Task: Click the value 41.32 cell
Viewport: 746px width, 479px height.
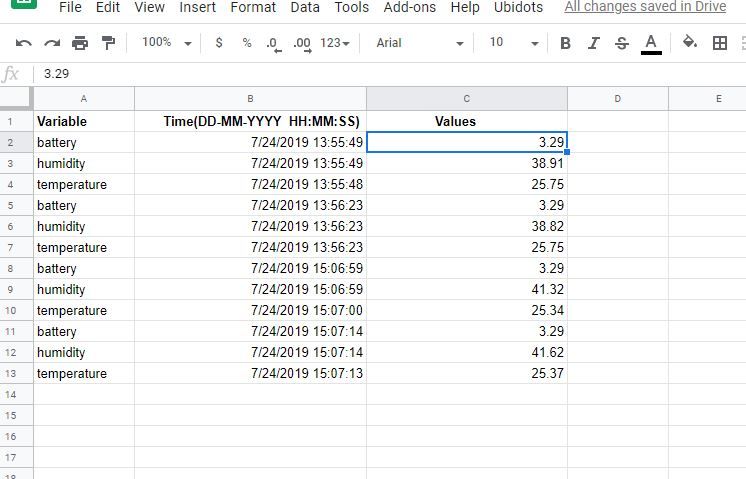Action: [x=467, y=289]
